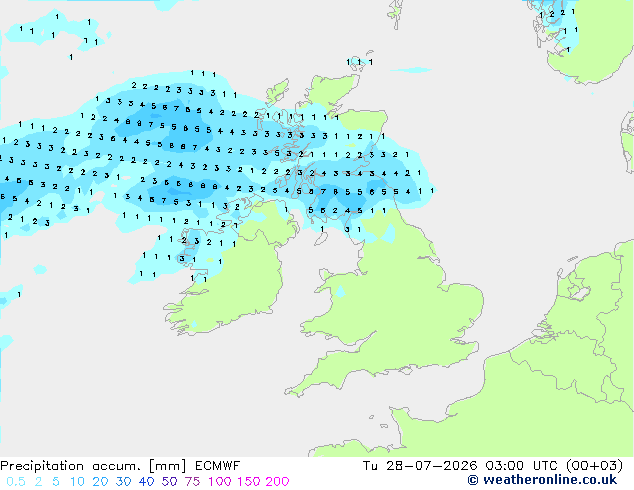Click the [mm] unit label
634x490 pixels.
[168, 466]
